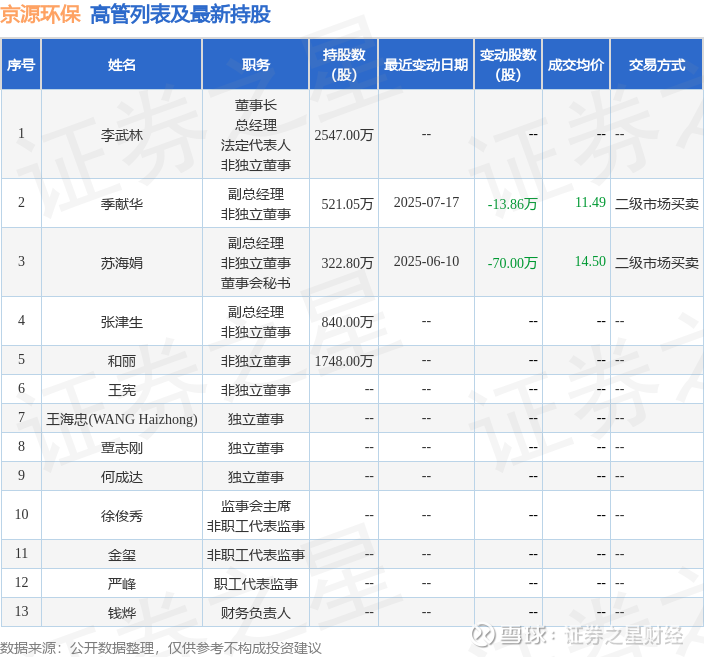Click 独立董事 in the 何成达 row

tap(256, 477)
